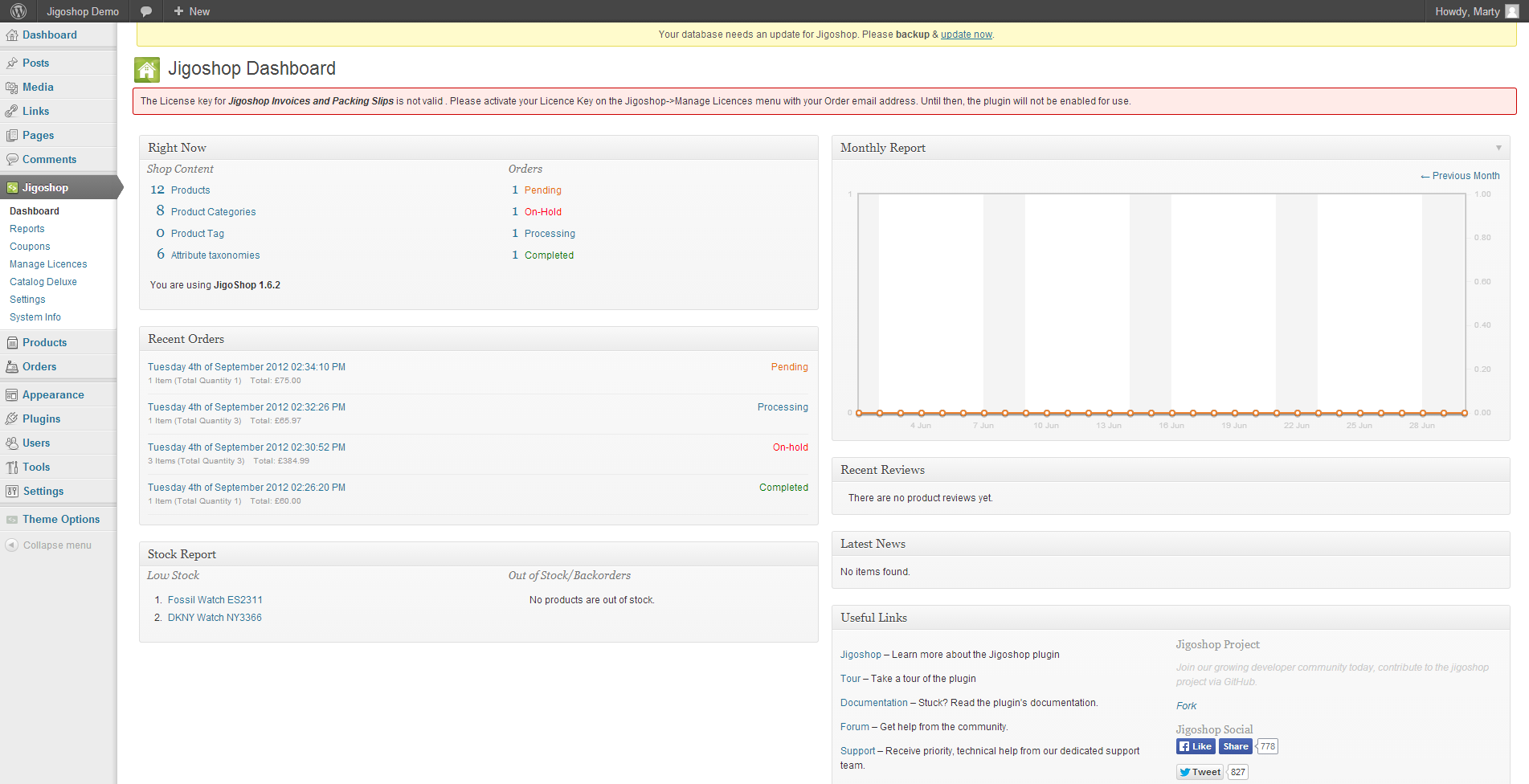Open the Forum useful link
This screenshot has width=1529, height=784.
point(855,727)
